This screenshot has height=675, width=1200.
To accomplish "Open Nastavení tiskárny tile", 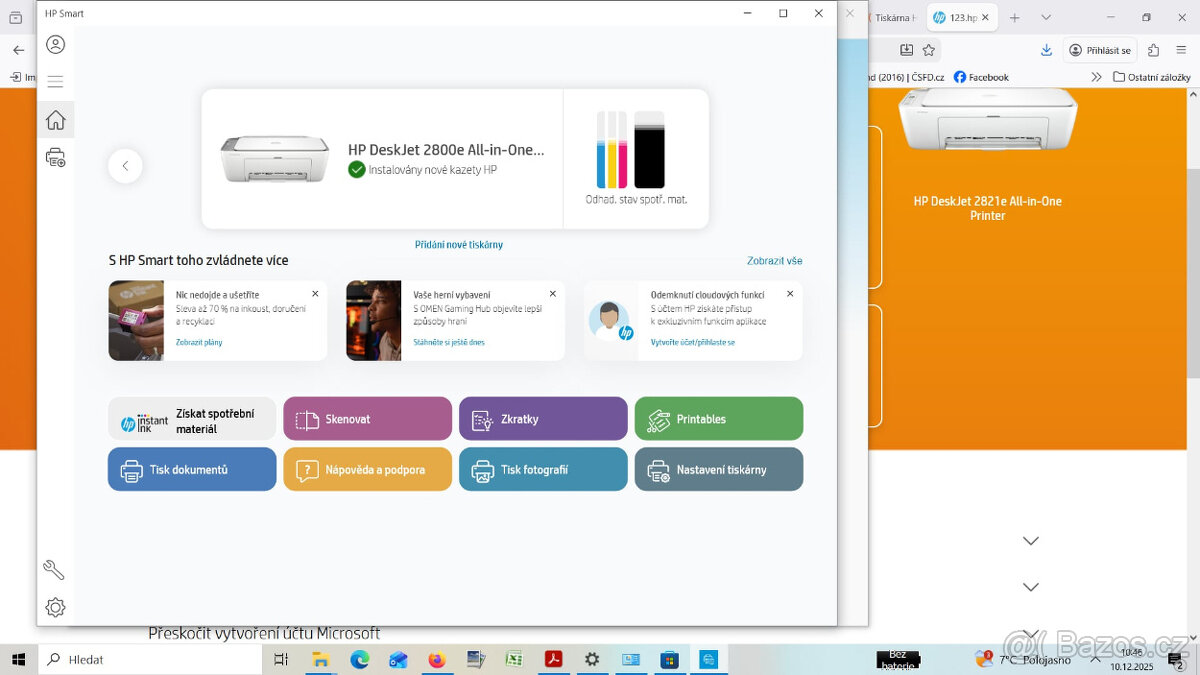I will point(718,469).
